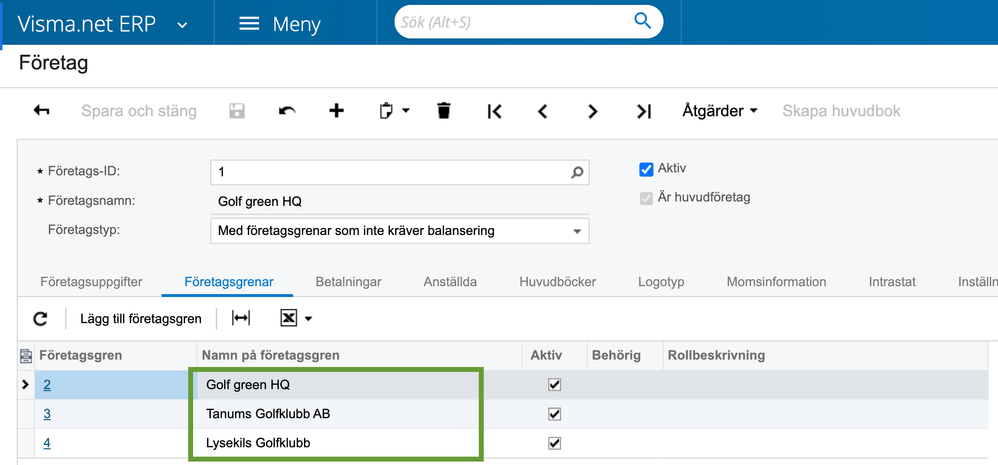Go to next record arrow
Screen dimensions: 998x465
[593, 111]
